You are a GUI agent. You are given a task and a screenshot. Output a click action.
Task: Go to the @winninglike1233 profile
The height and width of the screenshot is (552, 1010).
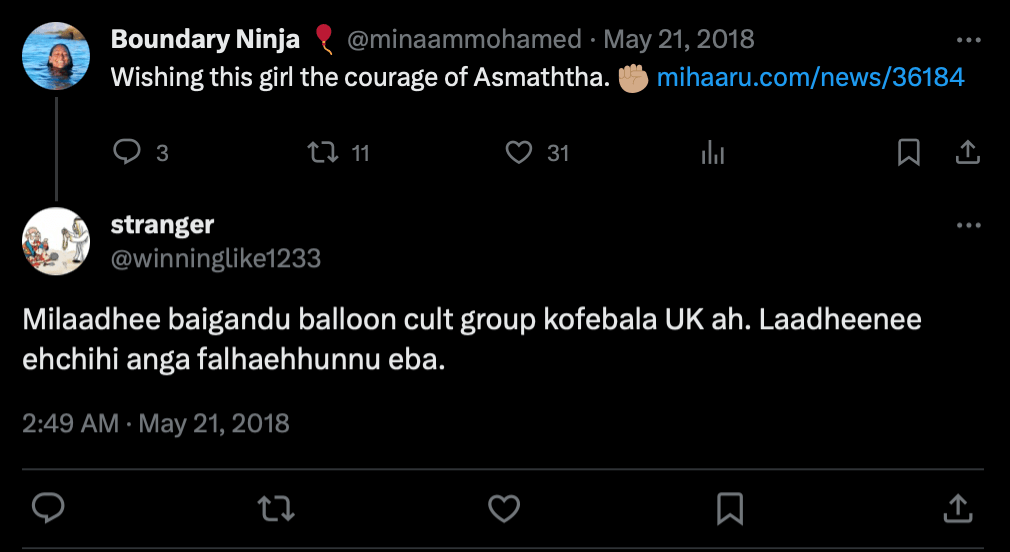click(216, 259)
